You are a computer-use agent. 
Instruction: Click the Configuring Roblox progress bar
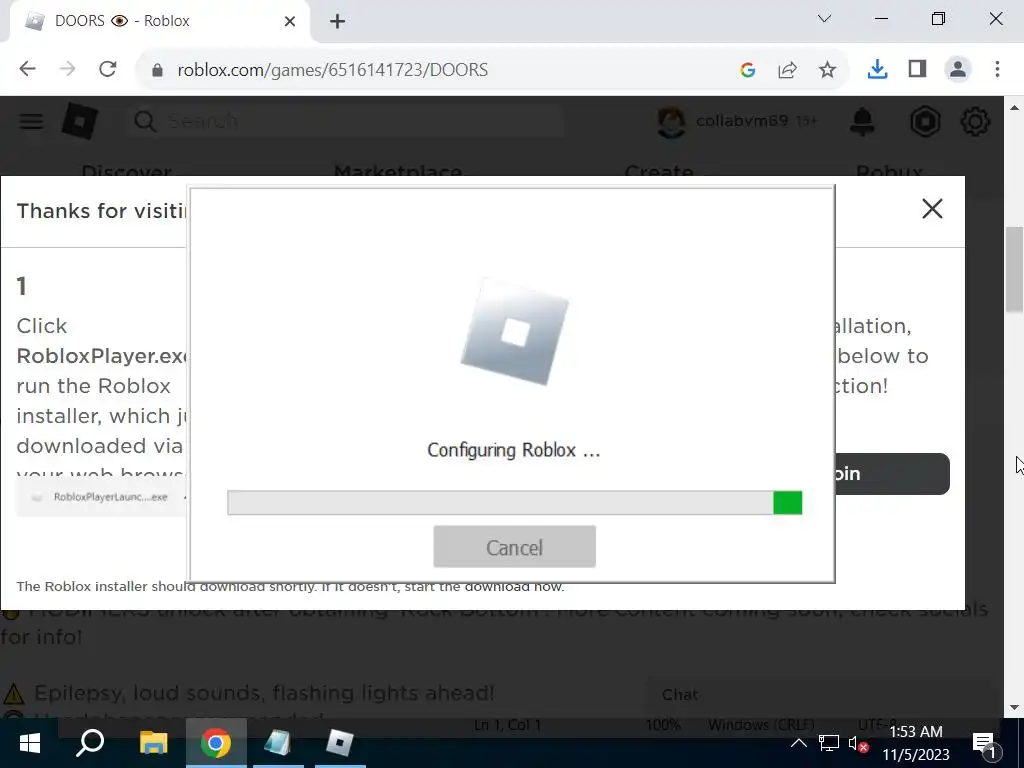[x=514, y=503]
